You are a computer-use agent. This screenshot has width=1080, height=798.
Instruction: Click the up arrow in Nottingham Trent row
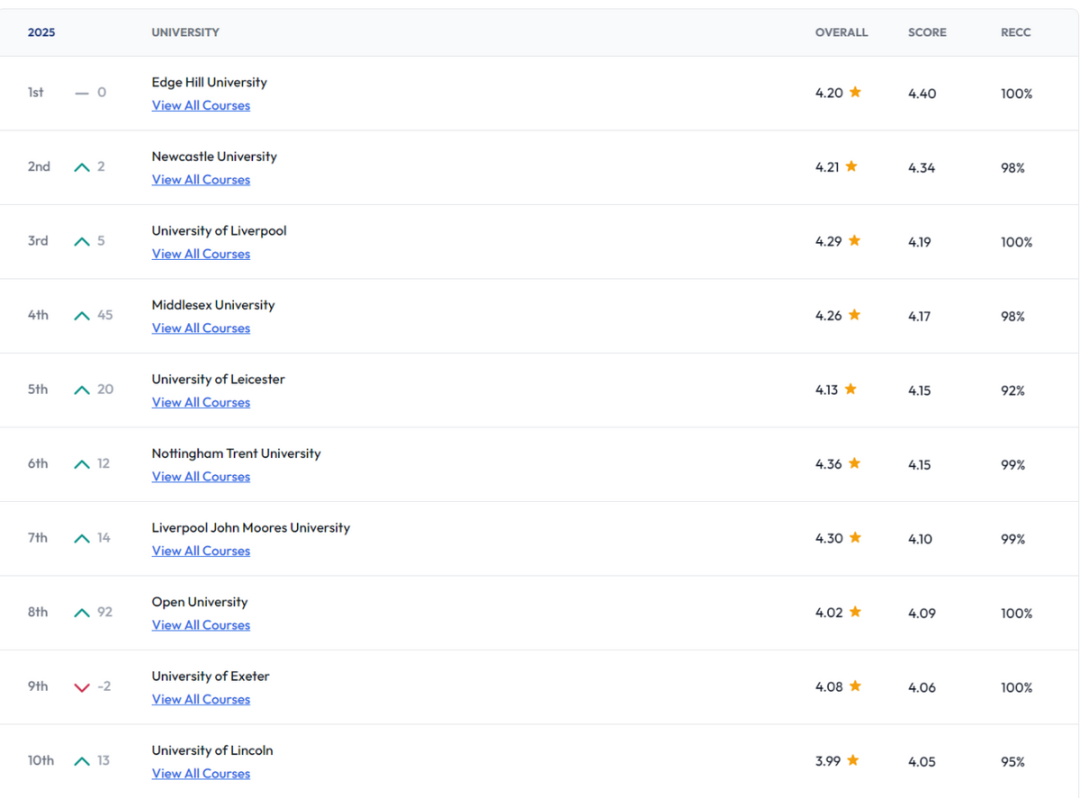pyautogui.click(x=82, y=465)
